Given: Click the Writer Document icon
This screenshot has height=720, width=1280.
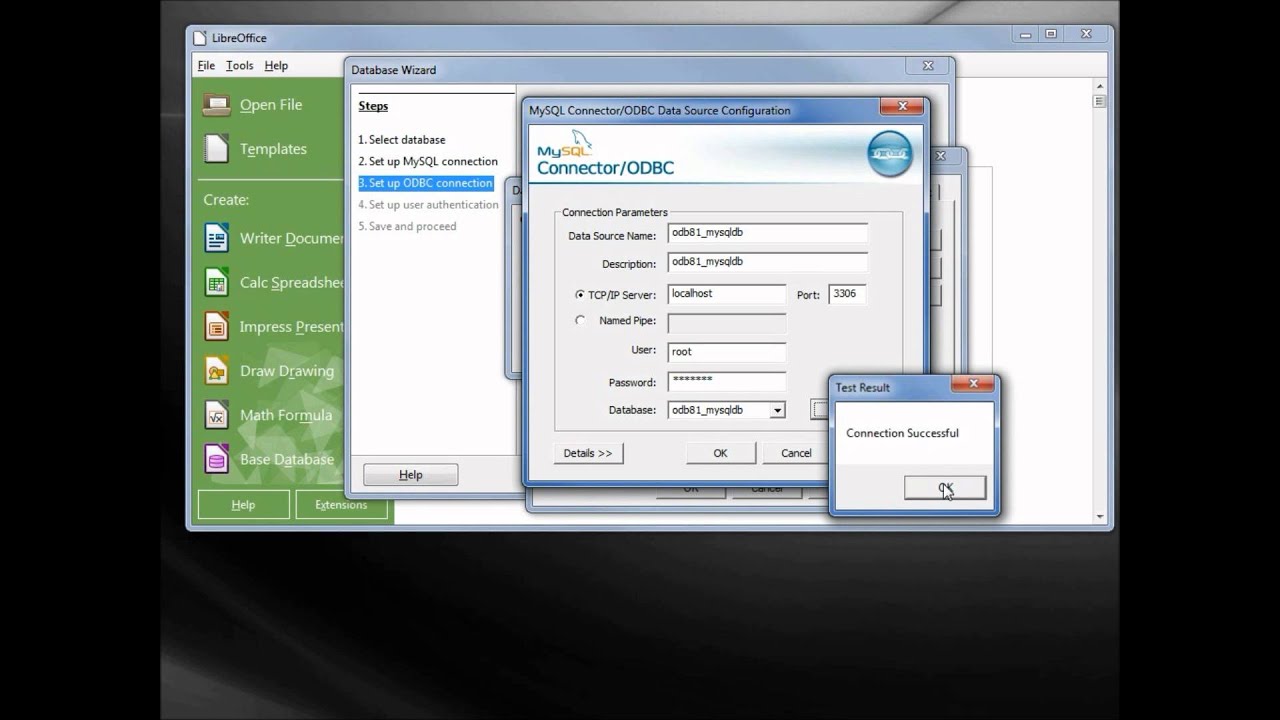Looking at the screenshot, I should click(216, 238).
